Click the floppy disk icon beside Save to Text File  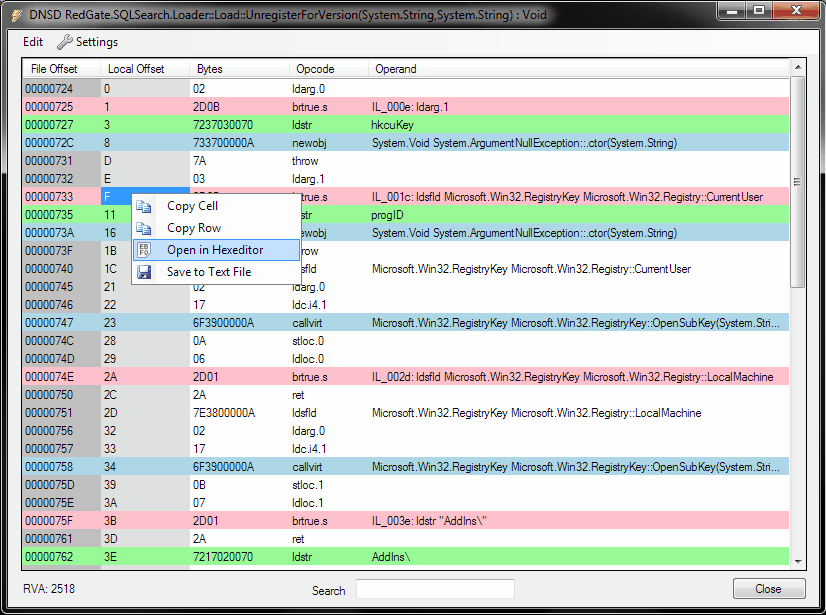point(144,272)
